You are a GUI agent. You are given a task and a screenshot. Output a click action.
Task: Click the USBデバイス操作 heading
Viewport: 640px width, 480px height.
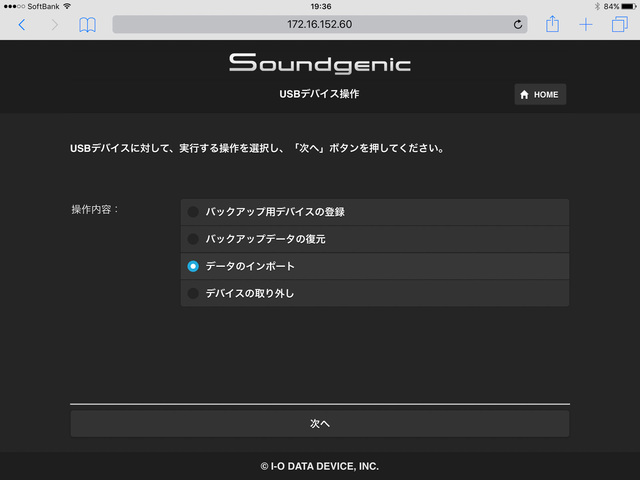319,94
